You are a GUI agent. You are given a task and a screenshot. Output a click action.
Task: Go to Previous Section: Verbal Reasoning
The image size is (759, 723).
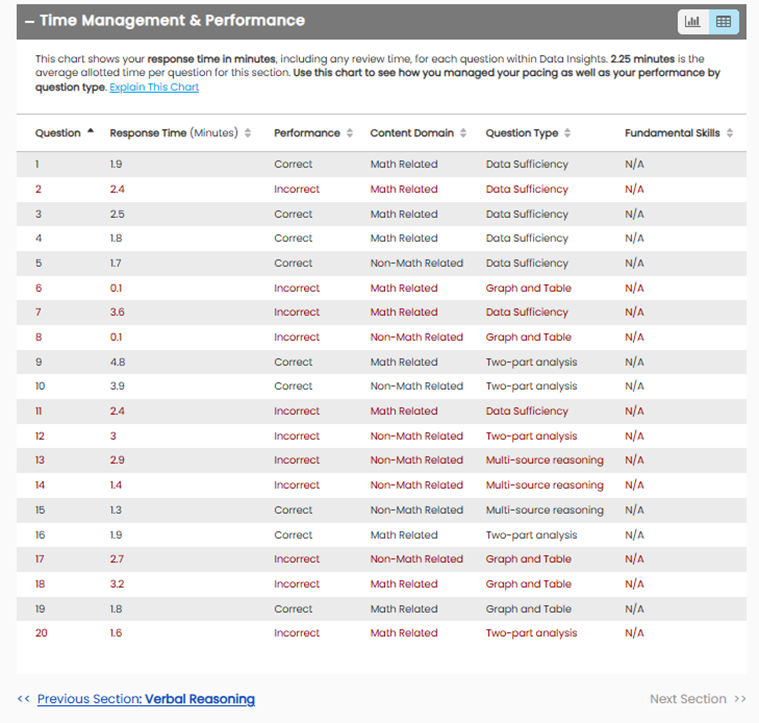[145, 699]
